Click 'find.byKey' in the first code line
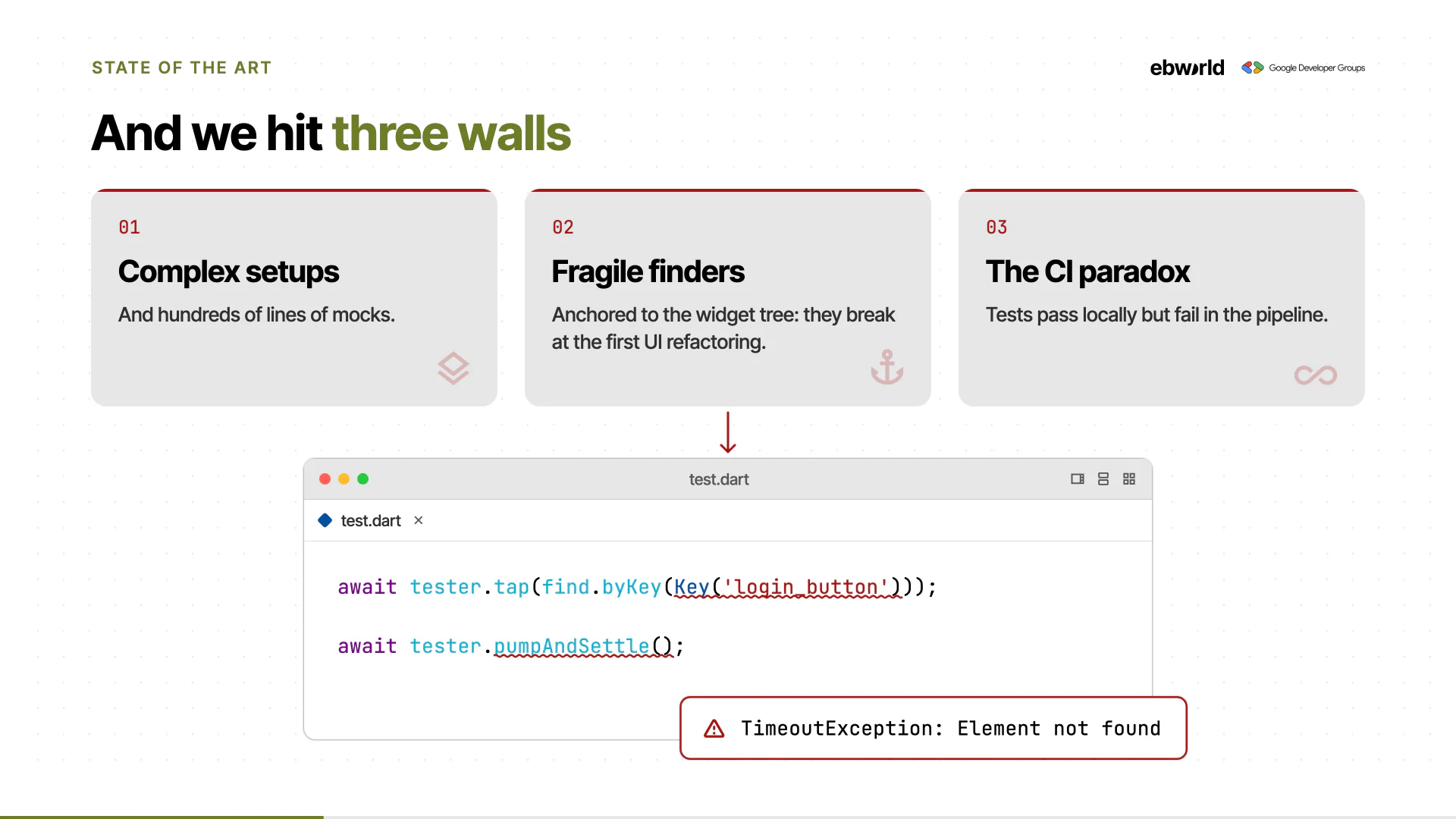The width and height of the screenshot is (1456, 819). 601,587
